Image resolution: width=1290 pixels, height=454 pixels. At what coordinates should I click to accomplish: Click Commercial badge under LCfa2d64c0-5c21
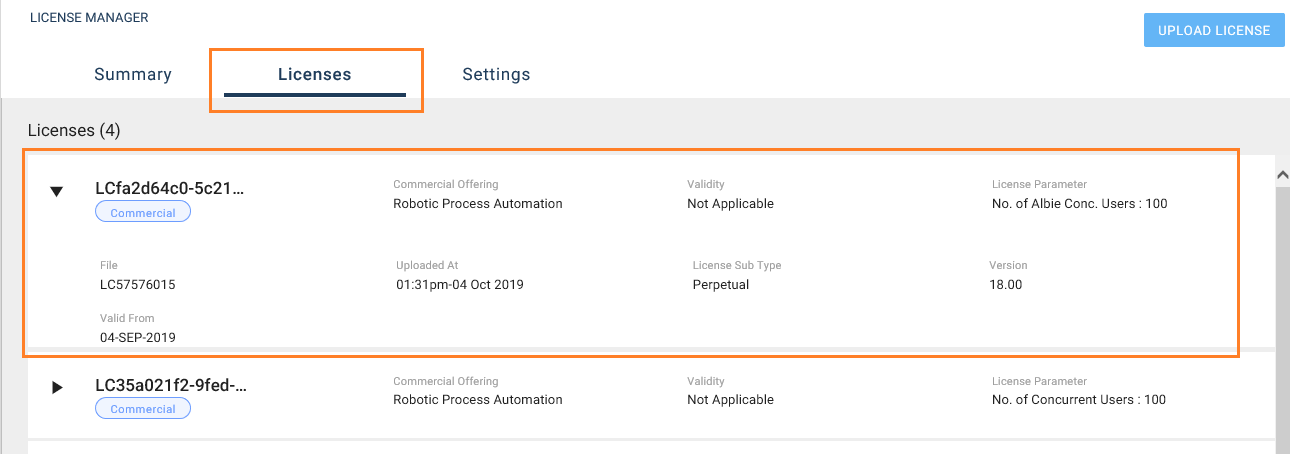[x=143, y=213]
